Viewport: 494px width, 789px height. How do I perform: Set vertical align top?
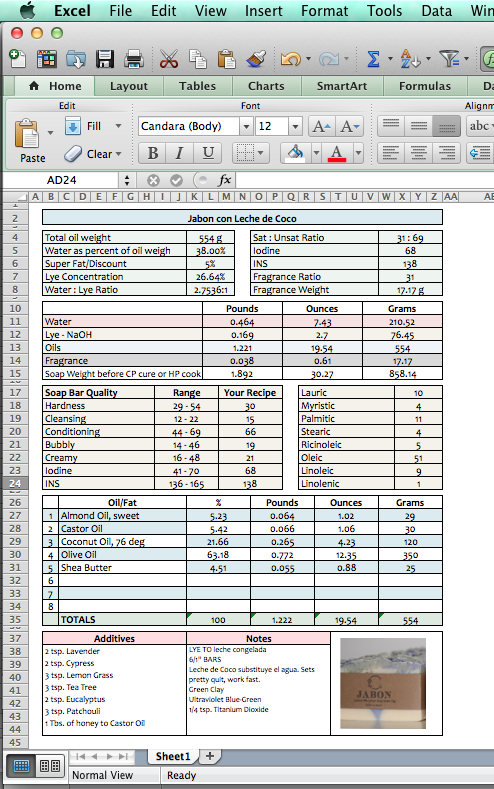(x=391, y=125)
